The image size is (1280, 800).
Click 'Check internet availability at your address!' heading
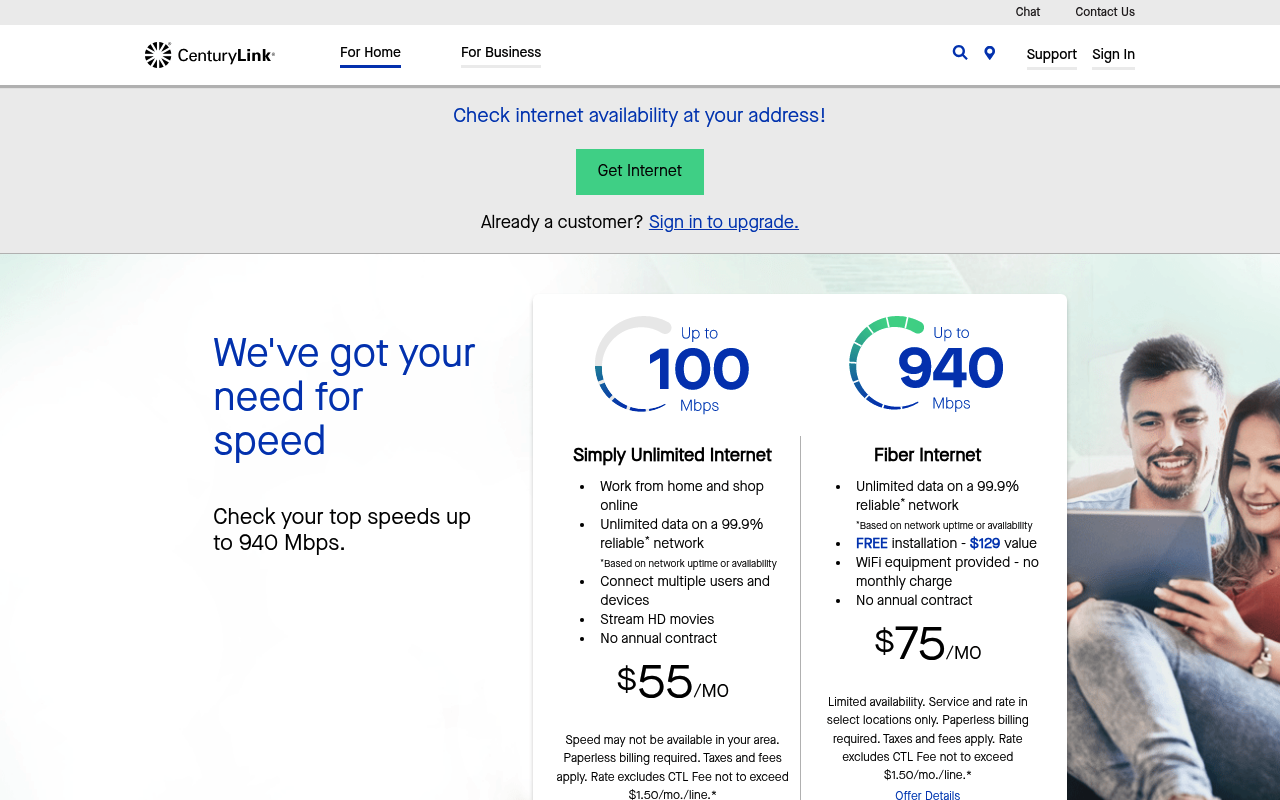(640, 115)
